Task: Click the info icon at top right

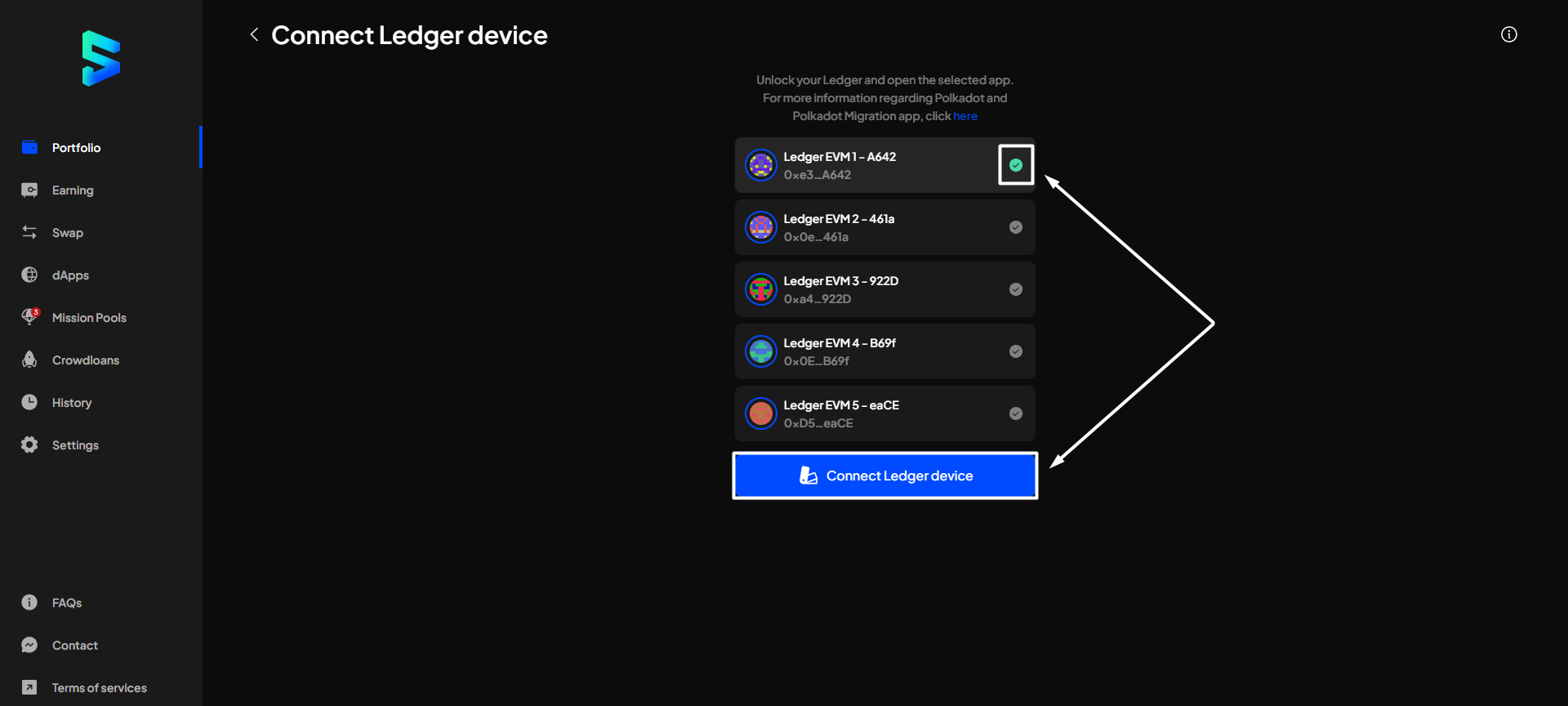Action: coord(1508,34)
